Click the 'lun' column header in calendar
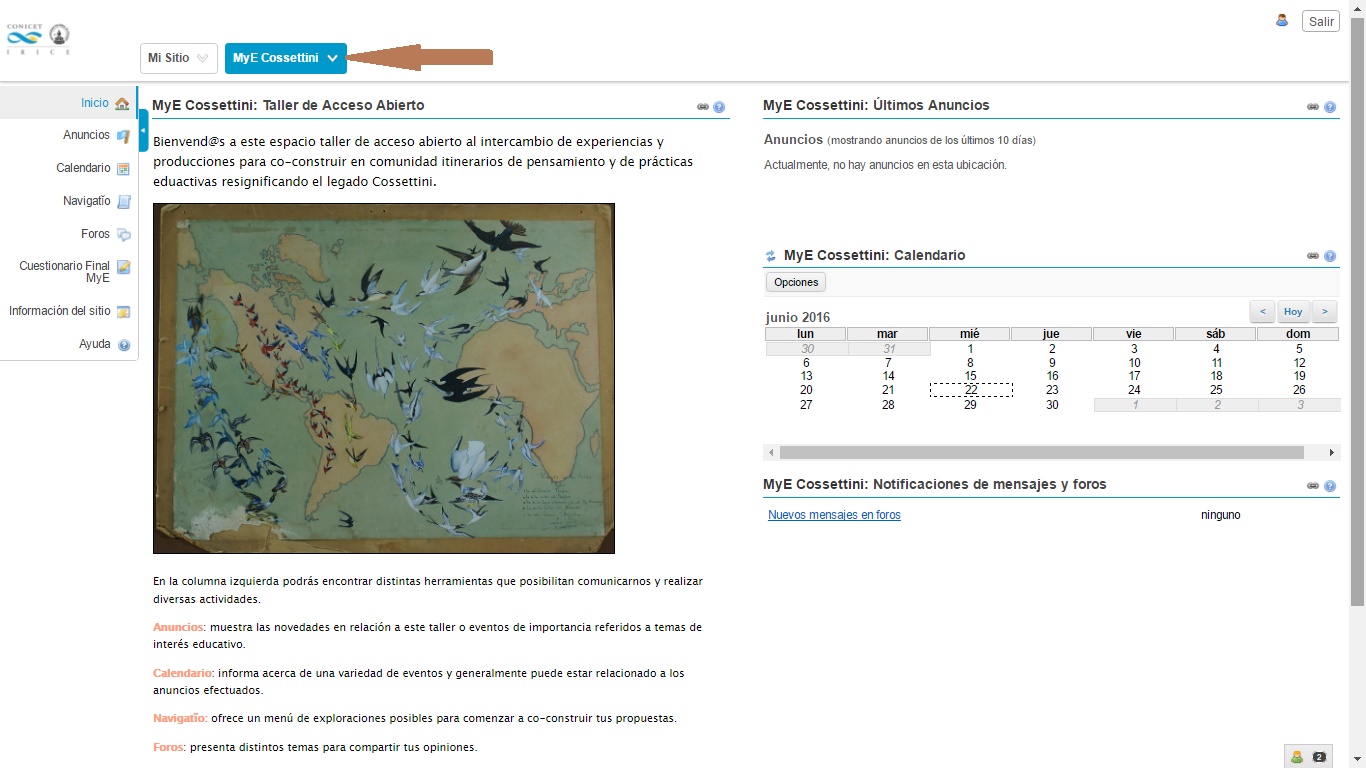The height and width of the screenshot is (768, 1366). coord(806,334)
